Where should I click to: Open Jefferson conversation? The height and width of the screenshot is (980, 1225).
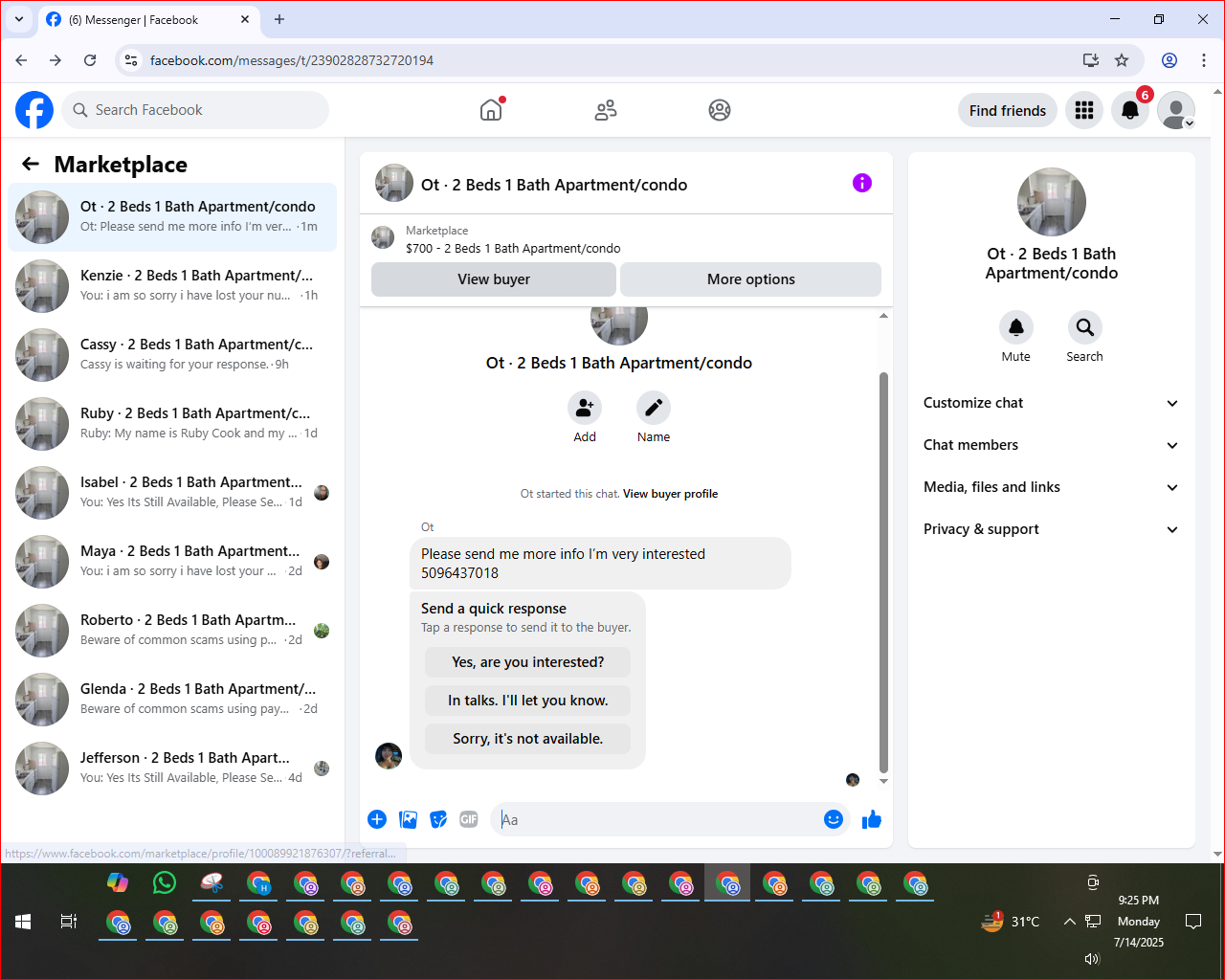click(x=172, y=768)
